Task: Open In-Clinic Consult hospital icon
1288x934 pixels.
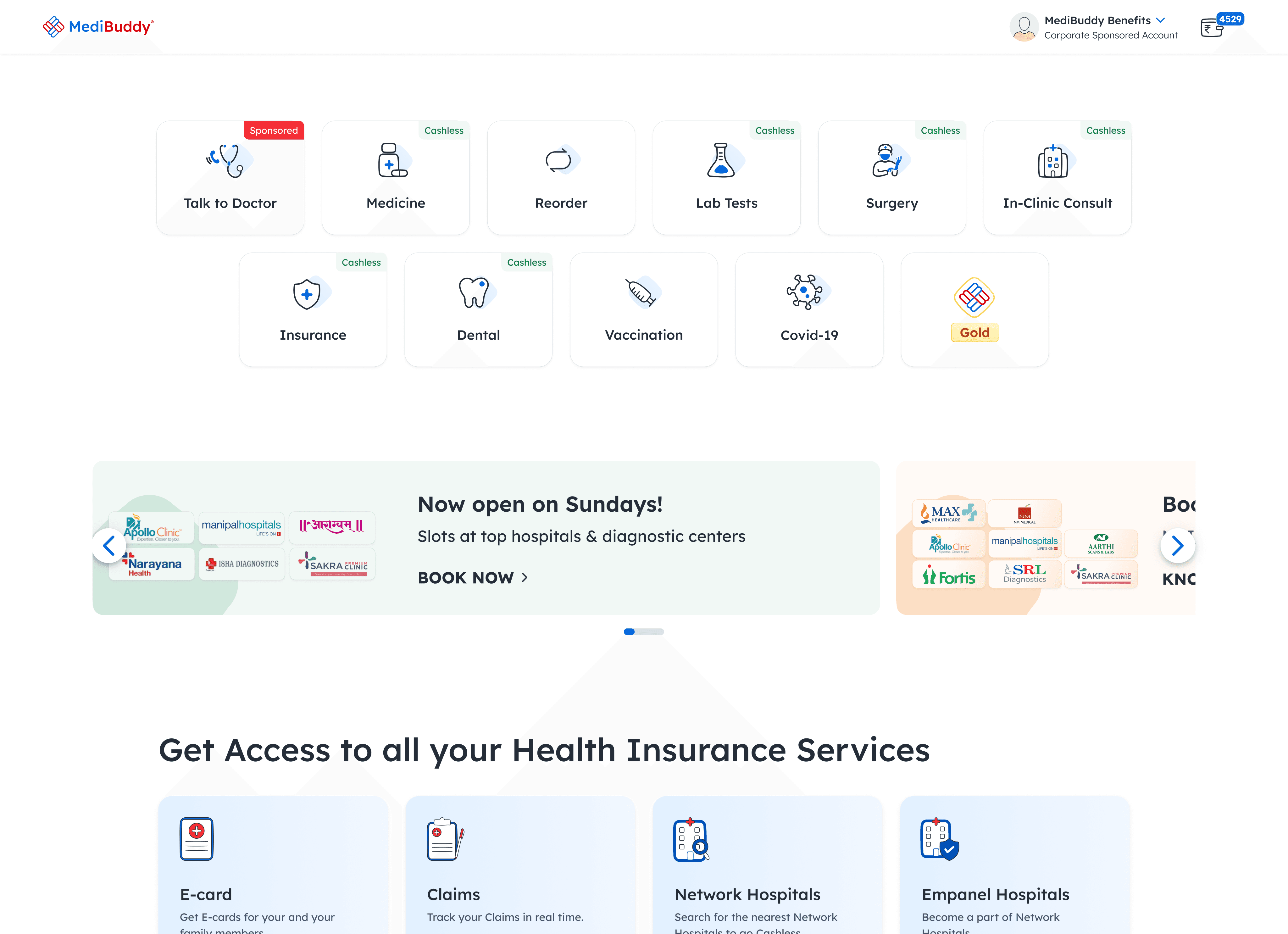Action: click(x=1053, y=162)
